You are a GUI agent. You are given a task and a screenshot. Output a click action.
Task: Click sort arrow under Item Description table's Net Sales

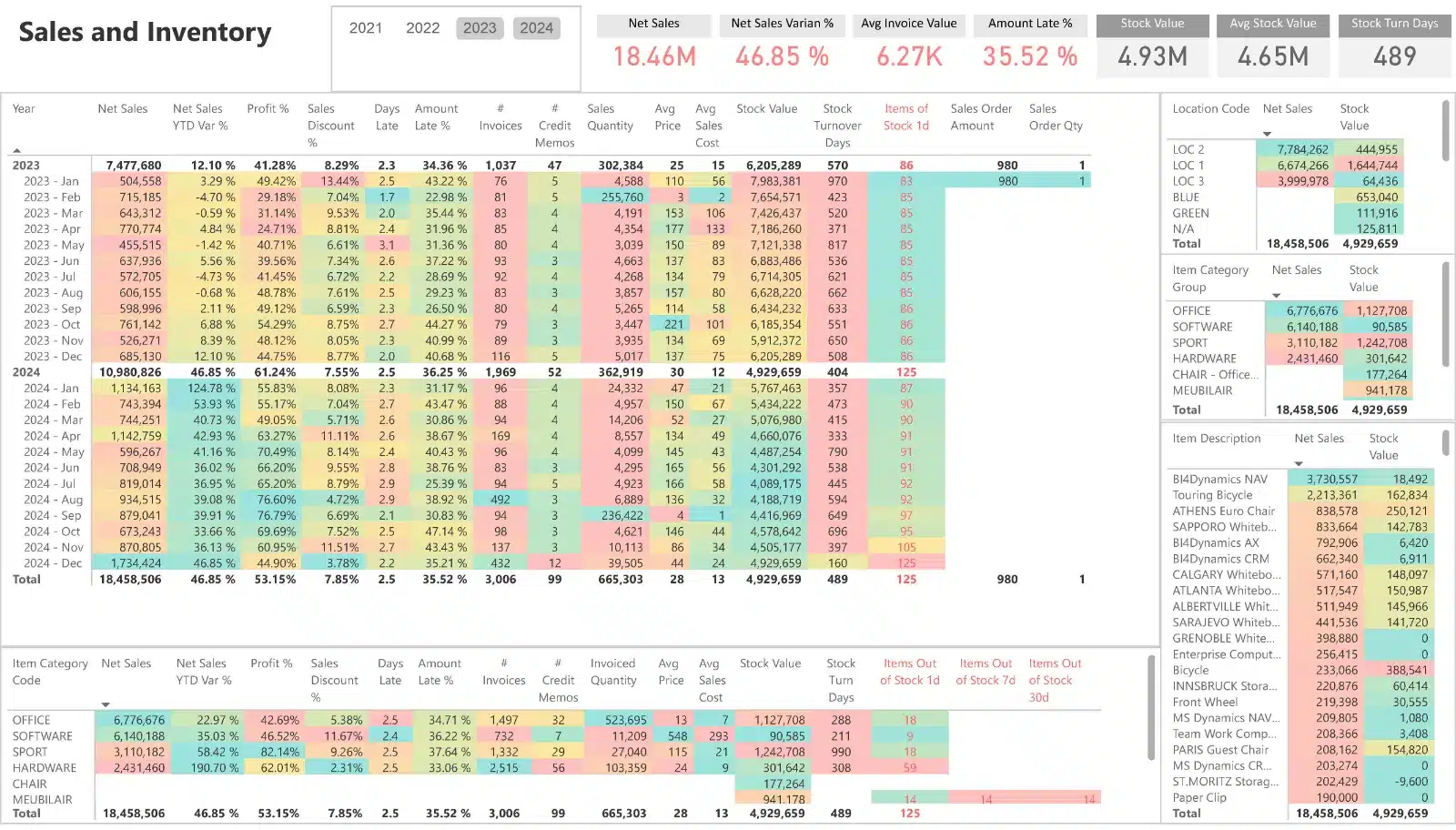[1299, 464]
